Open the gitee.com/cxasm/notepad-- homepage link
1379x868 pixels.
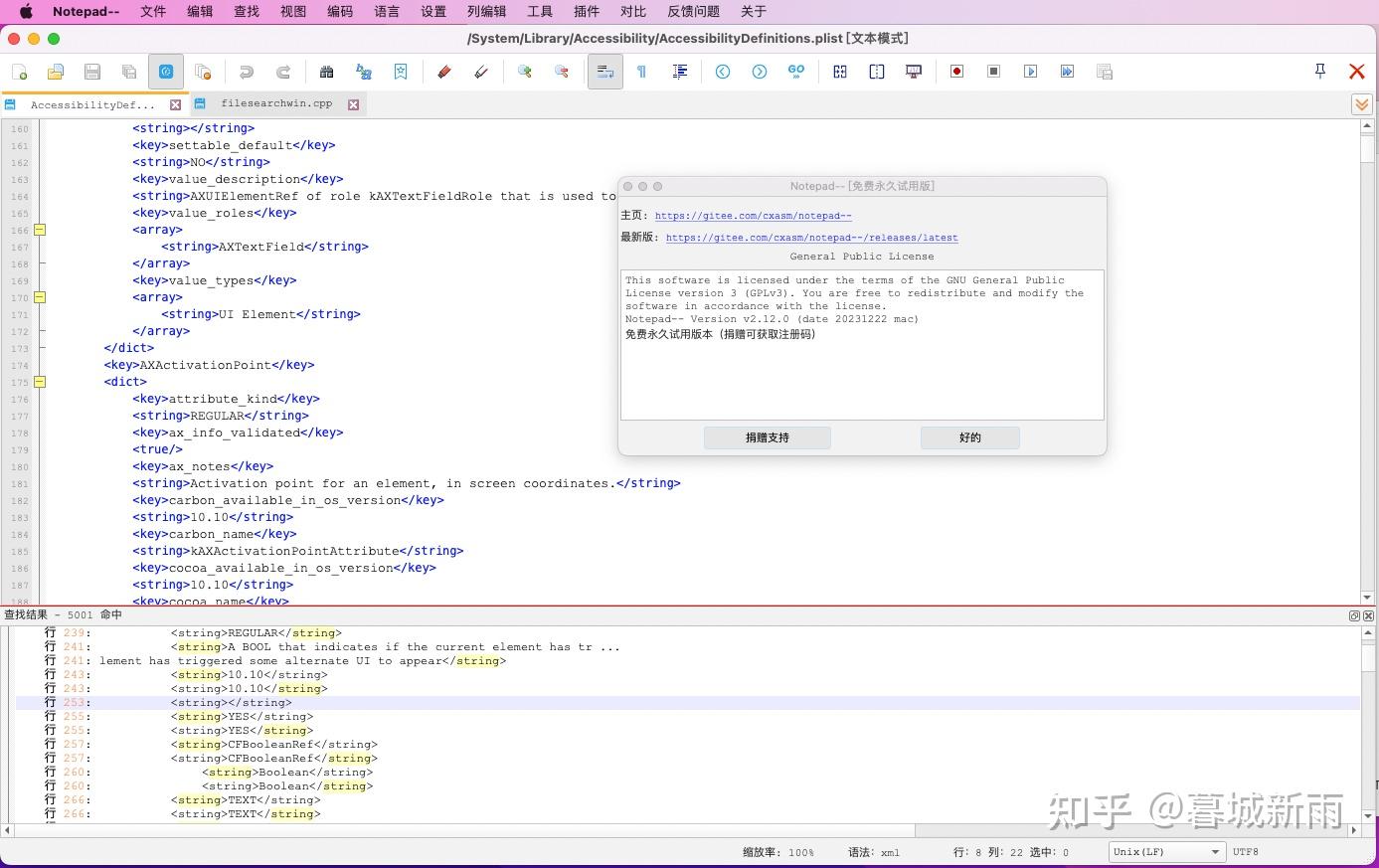point(753,215)
